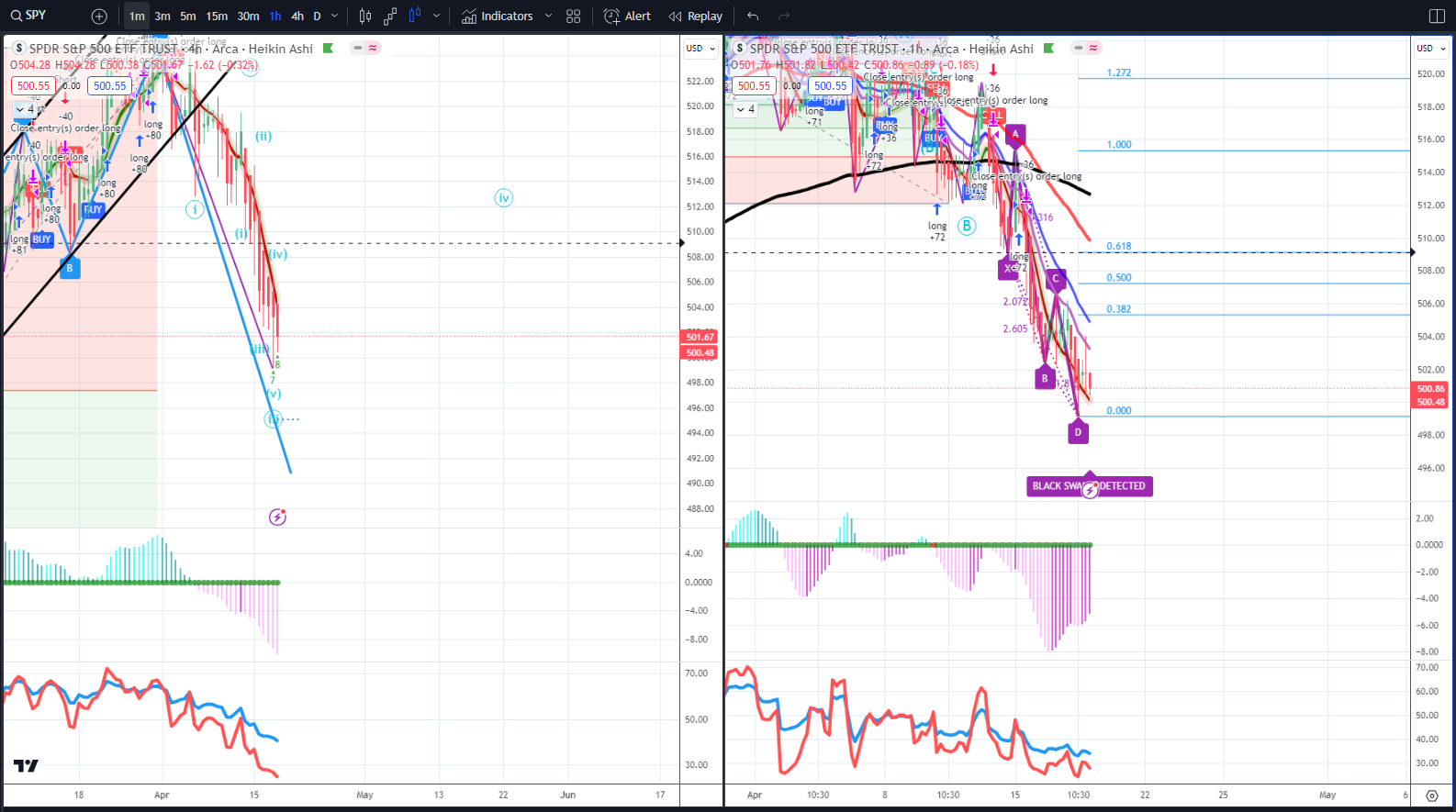Click the 0.382 Fibonacci level label
This screenshot has height=812, width=1456.
(1118, 309)
